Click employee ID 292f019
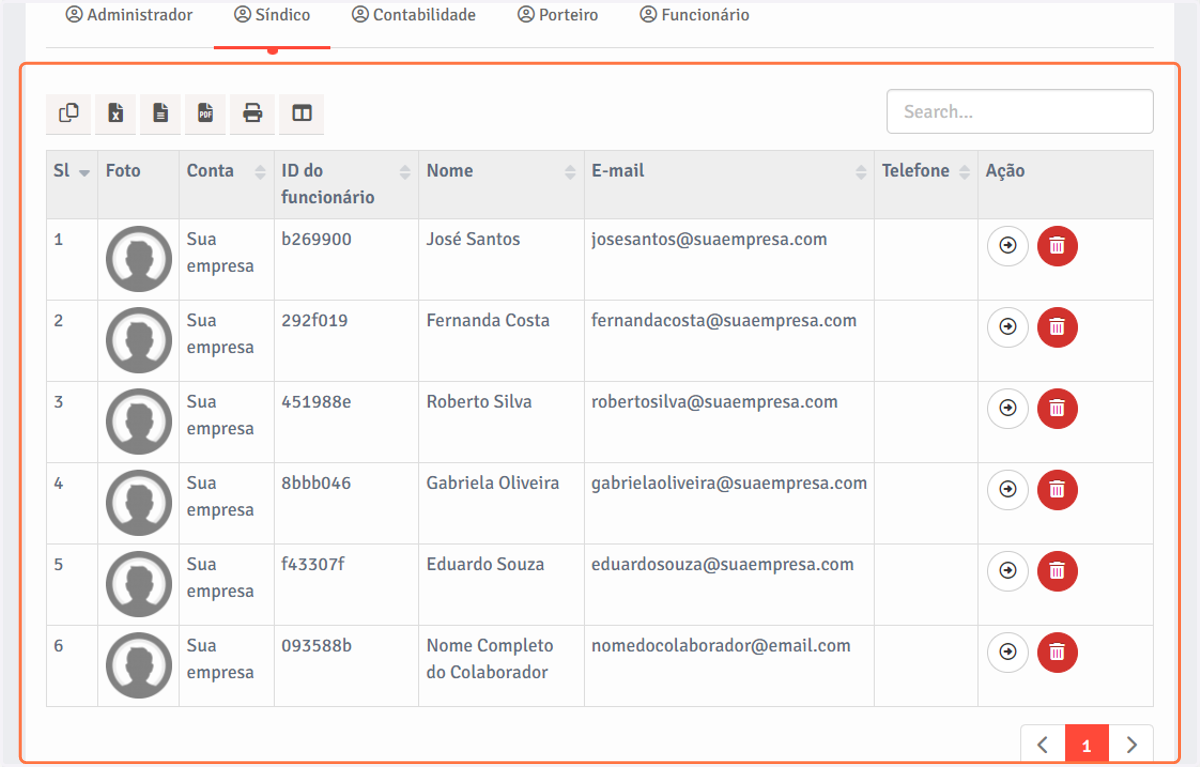This screenshot has width=1200, height=767. coord(314,321)
